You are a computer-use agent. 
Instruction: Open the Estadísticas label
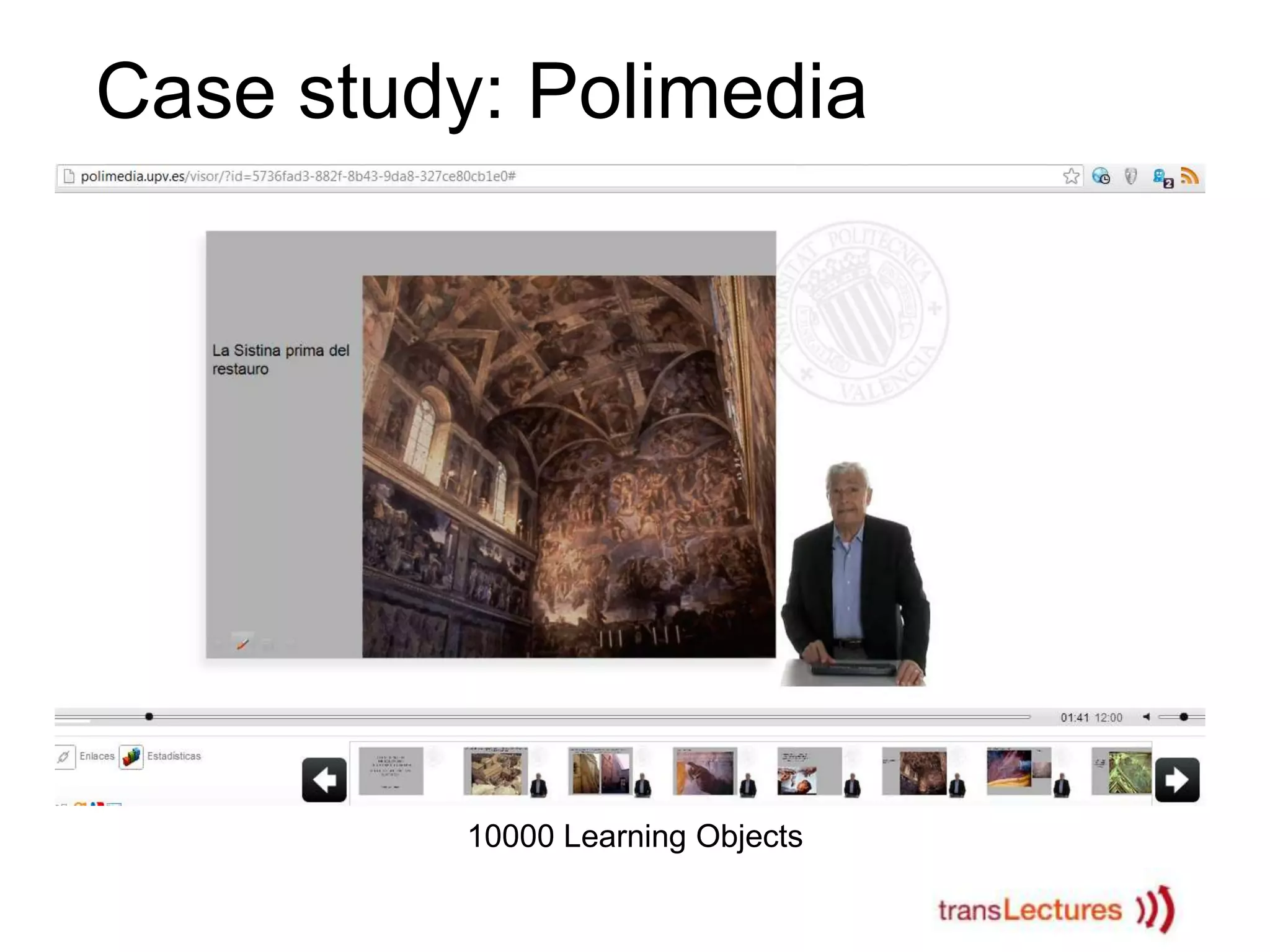[x=174, y=756]
